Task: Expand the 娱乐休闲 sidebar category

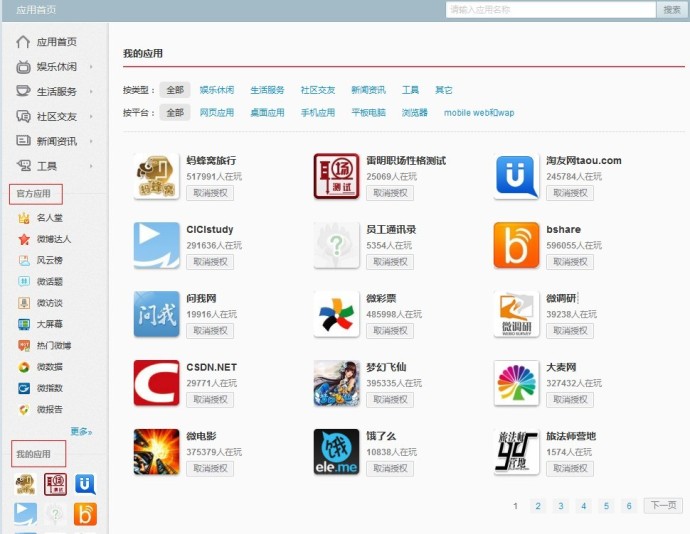Action: (55, 67)
